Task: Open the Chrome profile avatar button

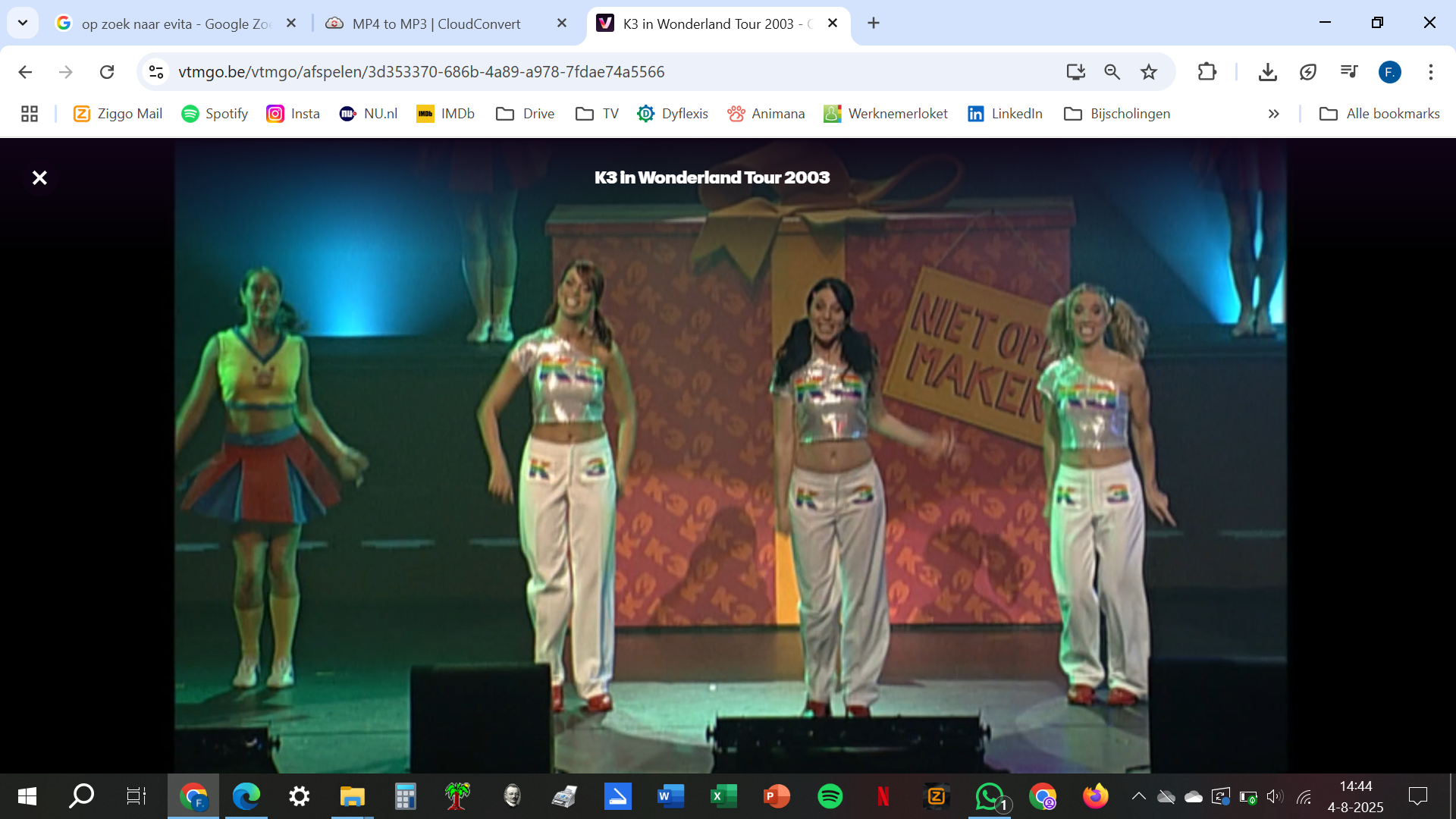Action: (1389, 72)
